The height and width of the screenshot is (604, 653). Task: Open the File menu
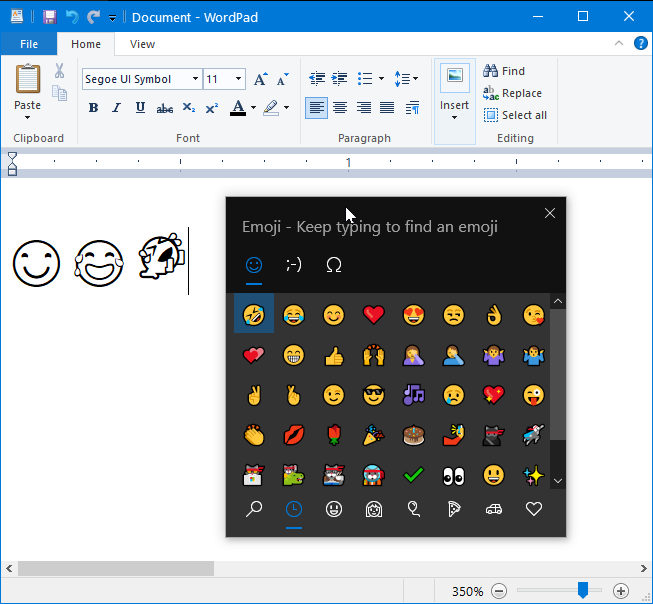(29, 44)
